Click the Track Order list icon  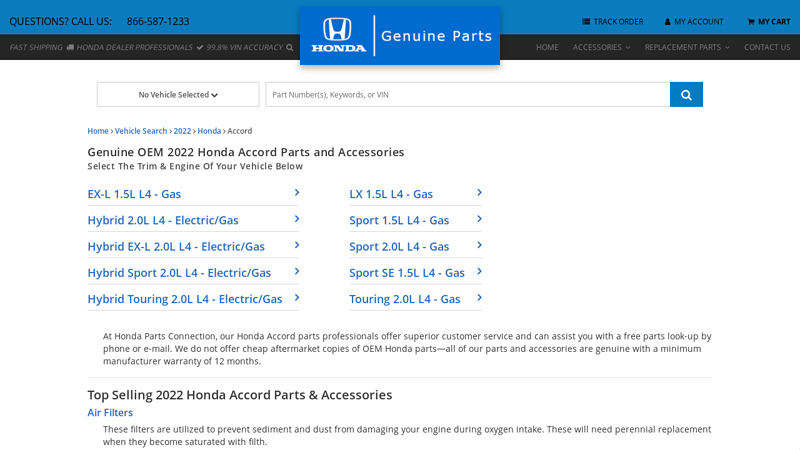586,21
